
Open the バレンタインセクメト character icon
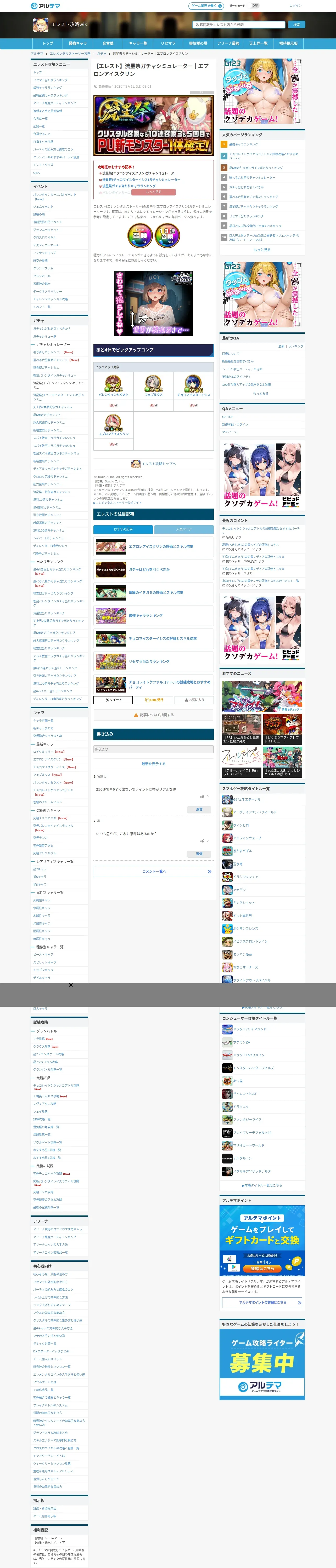[113, 383]
